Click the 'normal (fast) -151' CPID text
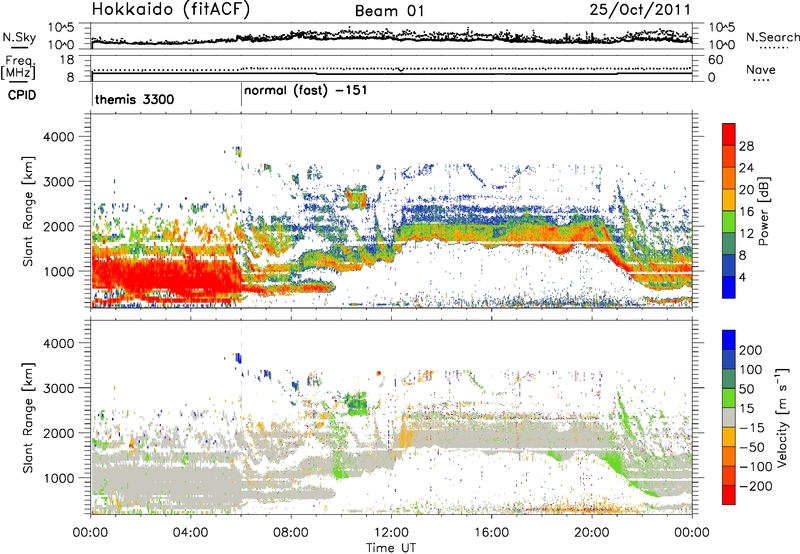Image resolution: width=800 pixels, height=554 pixels. [306, 91]
